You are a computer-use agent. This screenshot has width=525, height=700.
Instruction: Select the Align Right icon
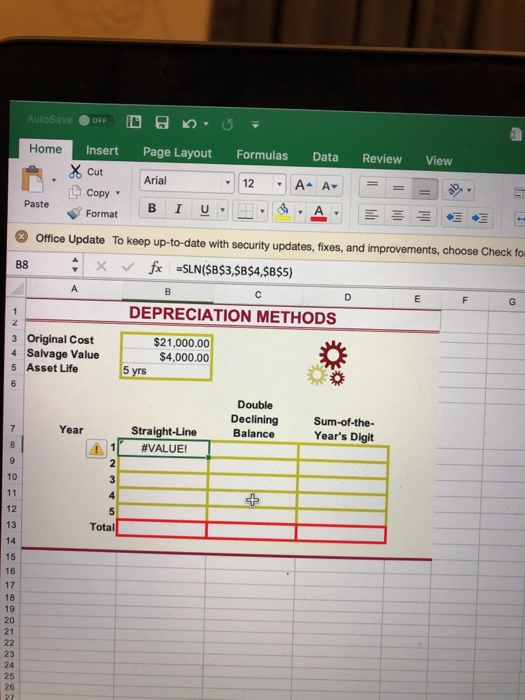tap(423, 217)
